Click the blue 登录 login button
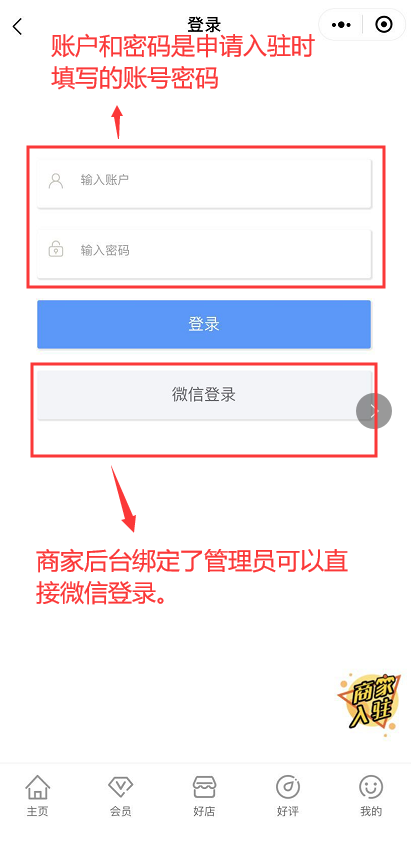This screenshot has height=841, width=411. tap(204, 324)
